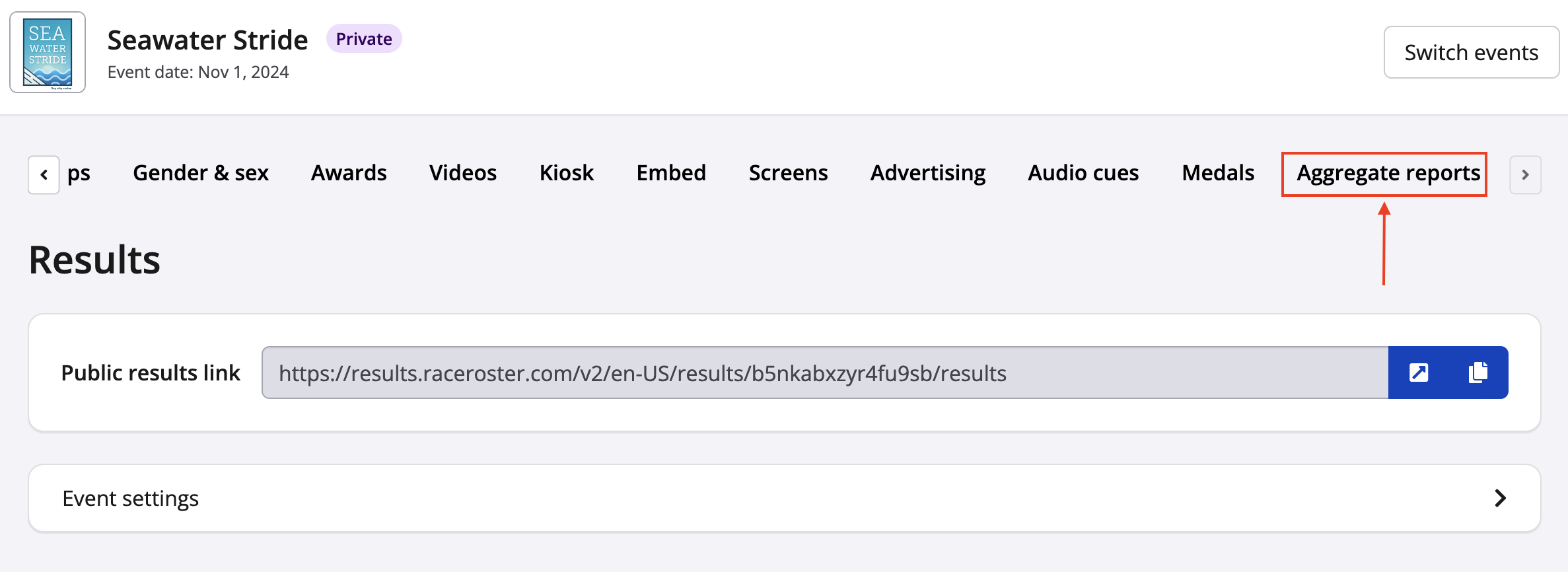Switch to the Medals tab

pos(1217,173)
